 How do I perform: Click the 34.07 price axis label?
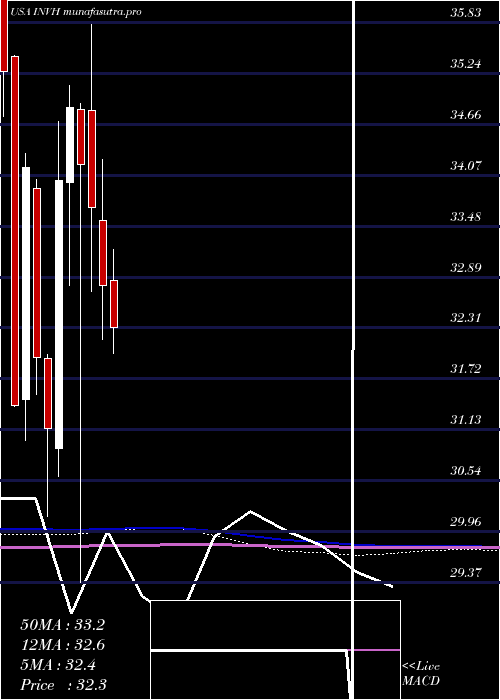coord(466,166)
